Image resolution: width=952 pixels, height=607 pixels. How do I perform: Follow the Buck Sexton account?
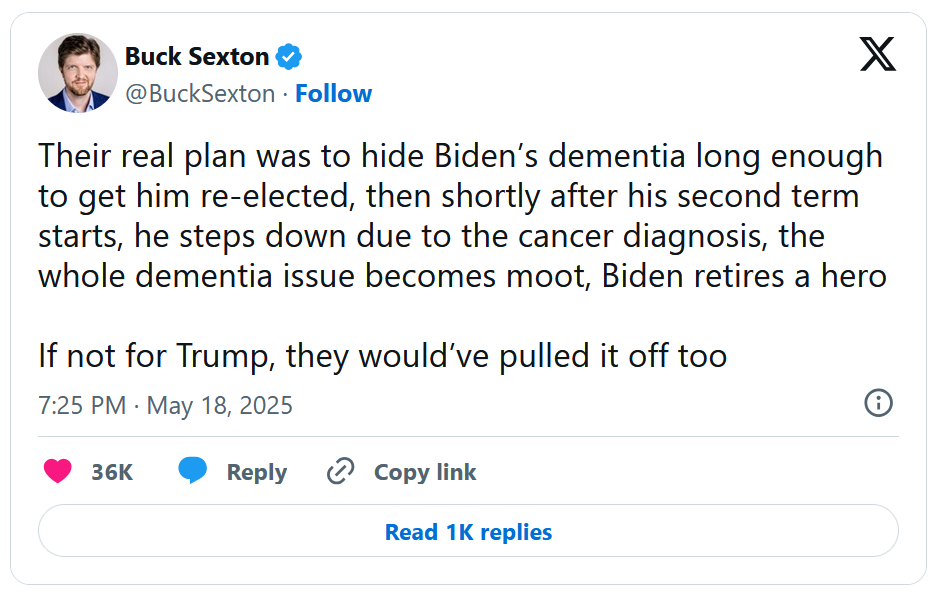pos(334,94)
